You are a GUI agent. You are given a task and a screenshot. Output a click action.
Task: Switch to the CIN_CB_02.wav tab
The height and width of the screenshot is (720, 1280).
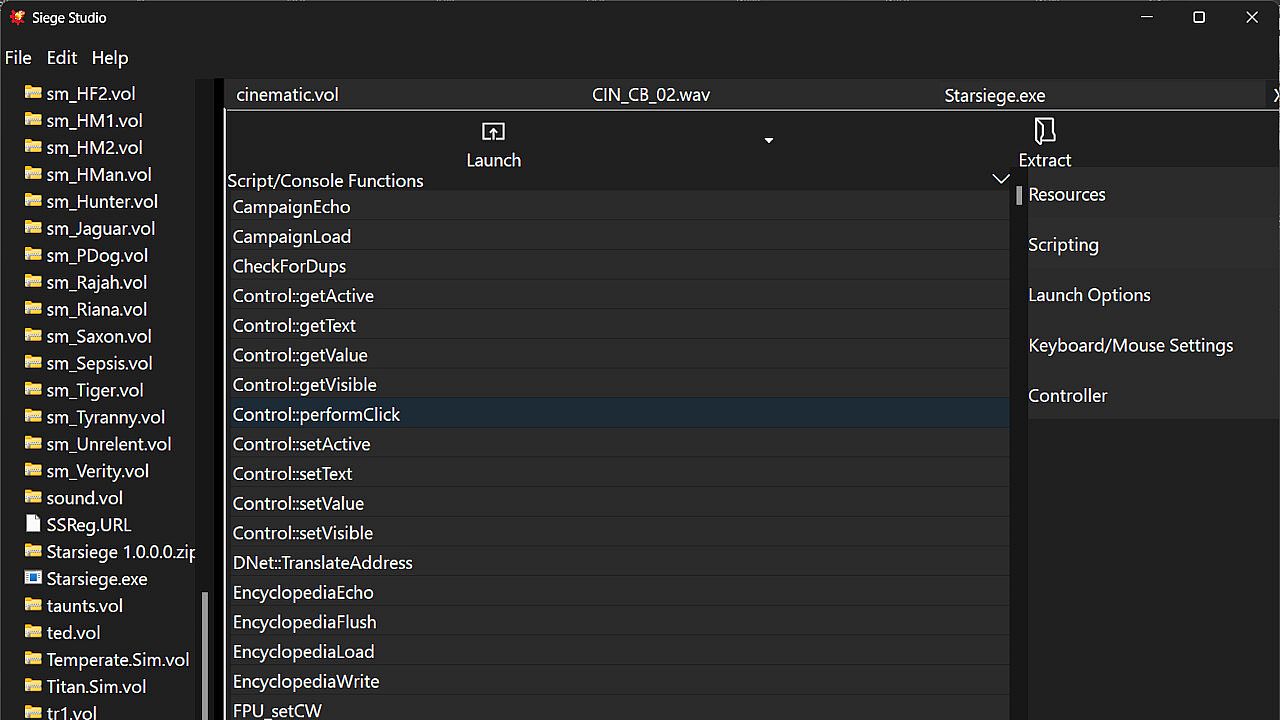(651, 96)
